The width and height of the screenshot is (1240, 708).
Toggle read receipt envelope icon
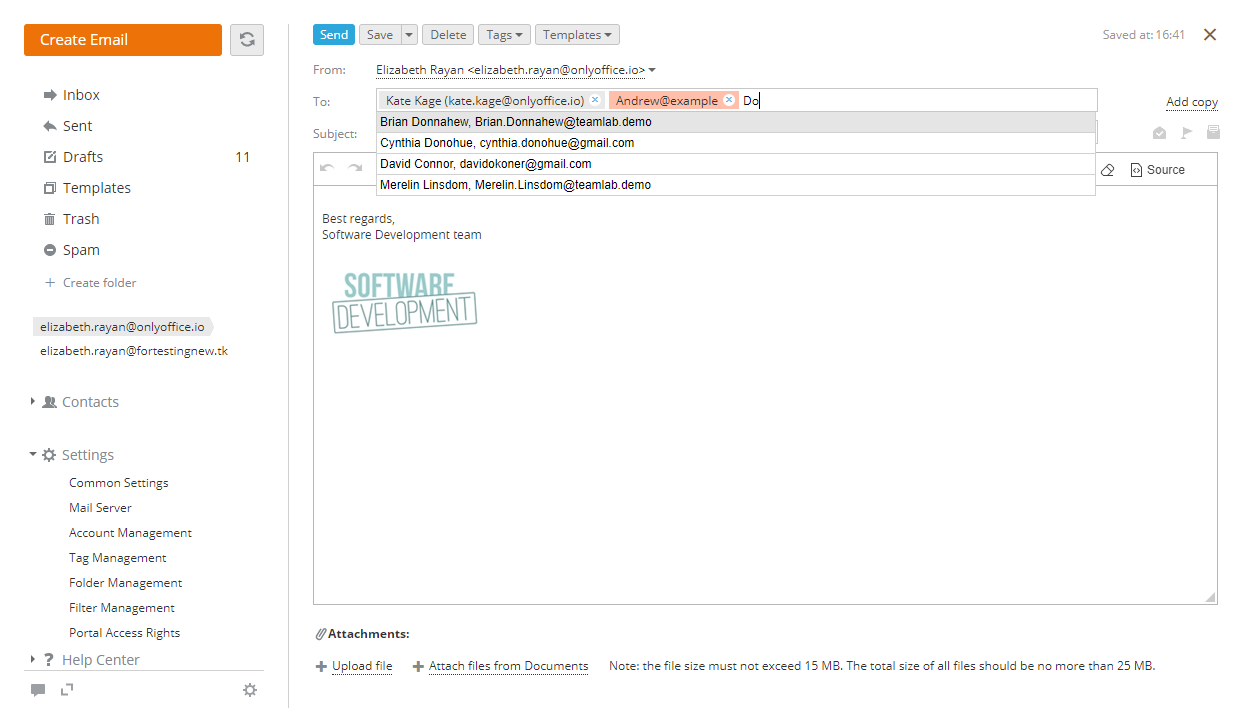point(1160,133)
